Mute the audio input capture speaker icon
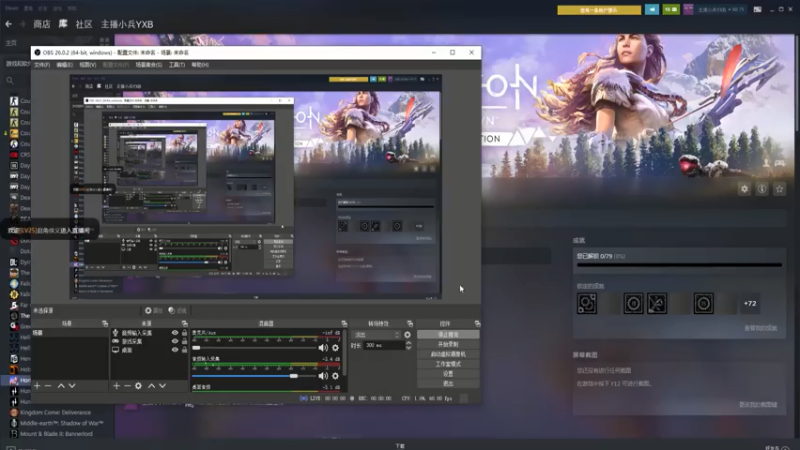The width and height of the screenshot is (800, 450). point(323,376)
